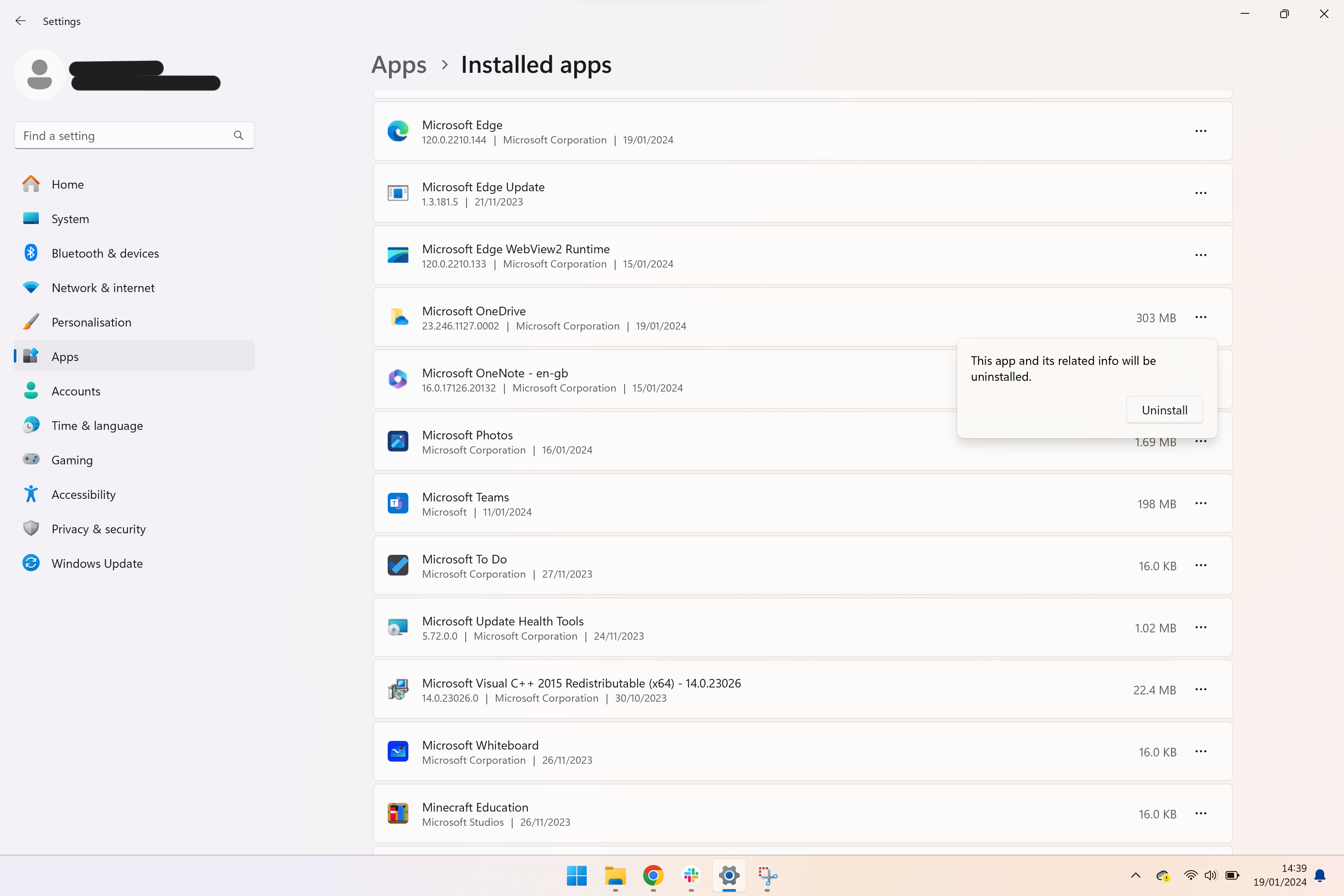
Task: Open System settings
Action: coord(134,219)
